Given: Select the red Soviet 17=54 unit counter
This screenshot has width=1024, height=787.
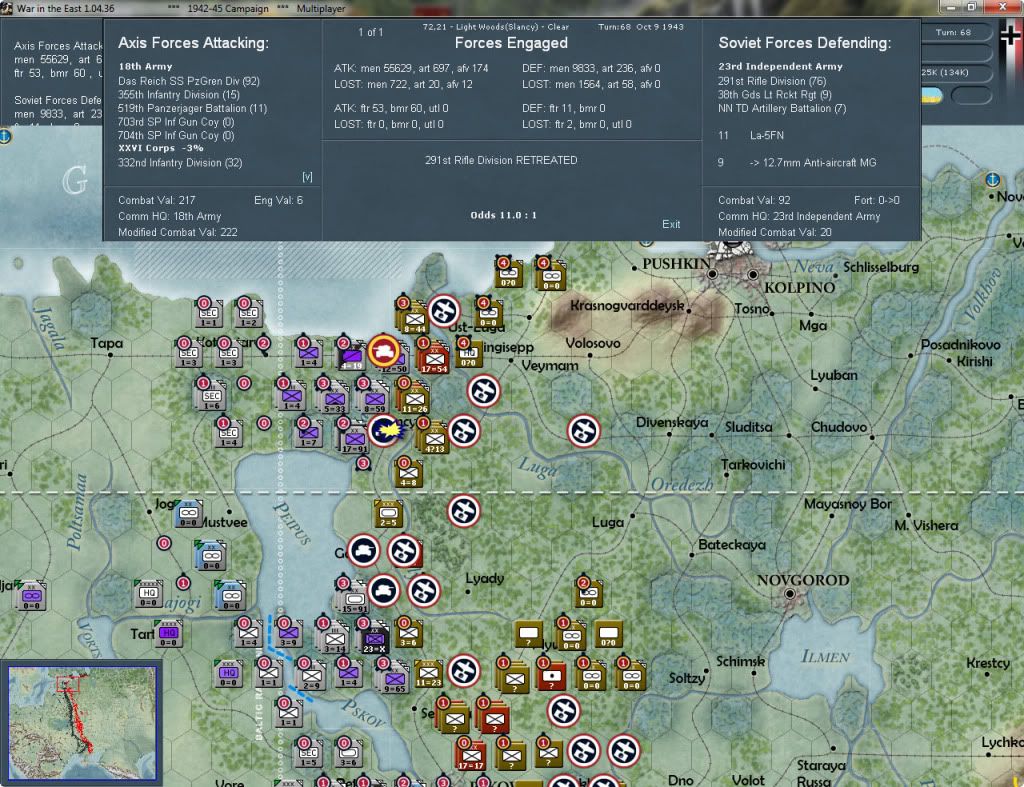Looking at the screenshot, I should tap(434, 361).
